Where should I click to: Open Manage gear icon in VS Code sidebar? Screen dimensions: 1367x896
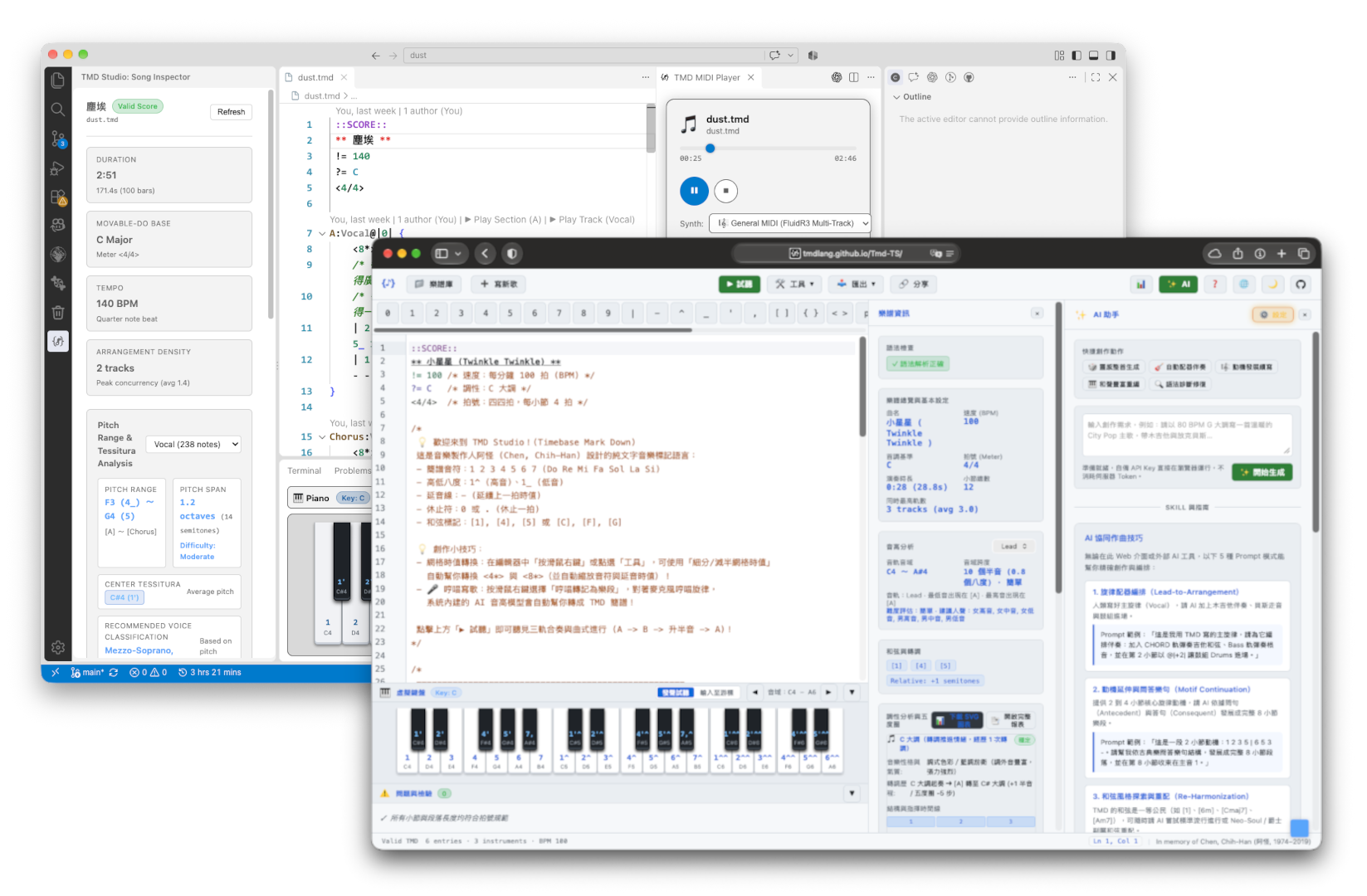pyautogui.click(x=57, y=647)
